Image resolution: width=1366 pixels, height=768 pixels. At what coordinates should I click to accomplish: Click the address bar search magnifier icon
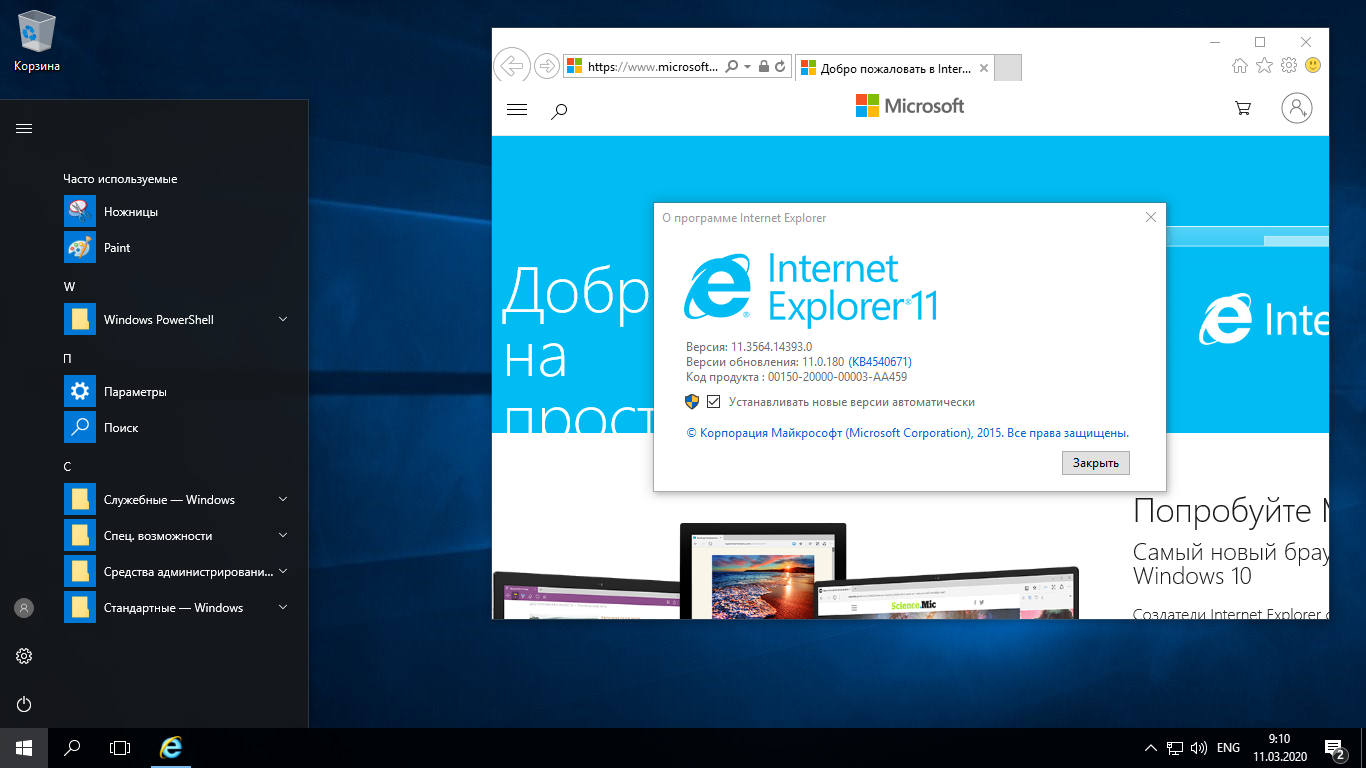pyautogui.click(x=732, y=67)
